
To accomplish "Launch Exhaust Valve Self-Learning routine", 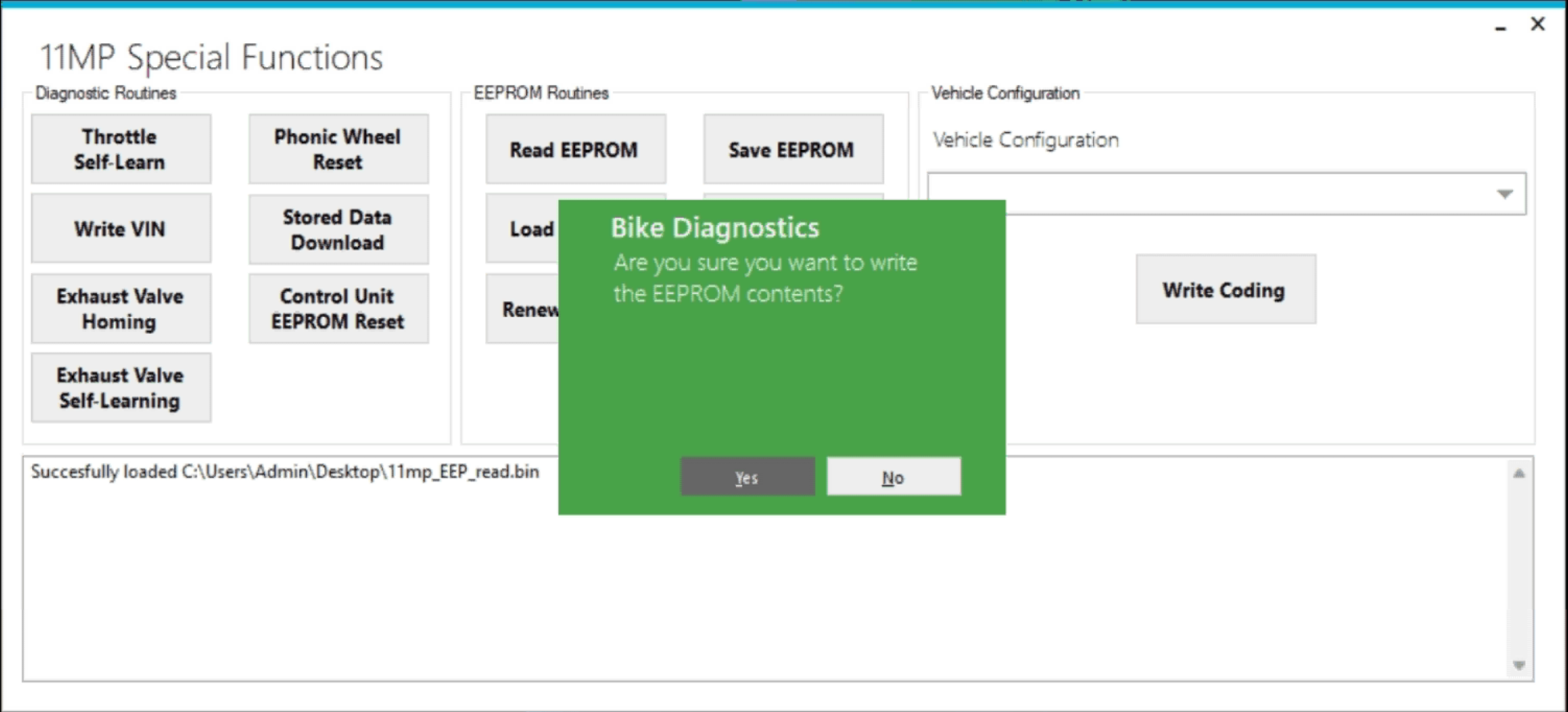I will pyautogui.click(x=121, y=388).
